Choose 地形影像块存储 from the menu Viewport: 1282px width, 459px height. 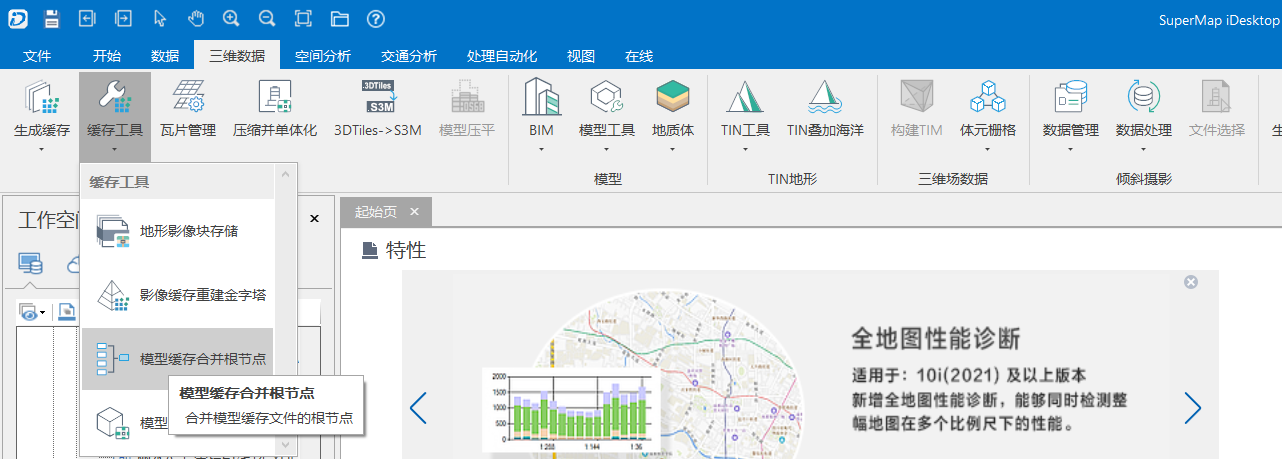pos(178,231)
